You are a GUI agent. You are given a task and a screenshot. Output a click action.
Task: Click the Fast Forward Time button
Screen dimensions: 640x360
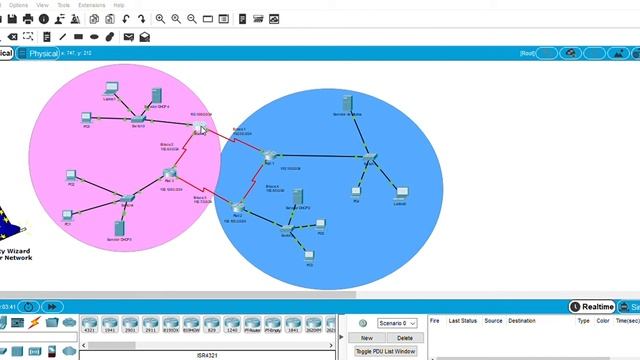(52, 307)
